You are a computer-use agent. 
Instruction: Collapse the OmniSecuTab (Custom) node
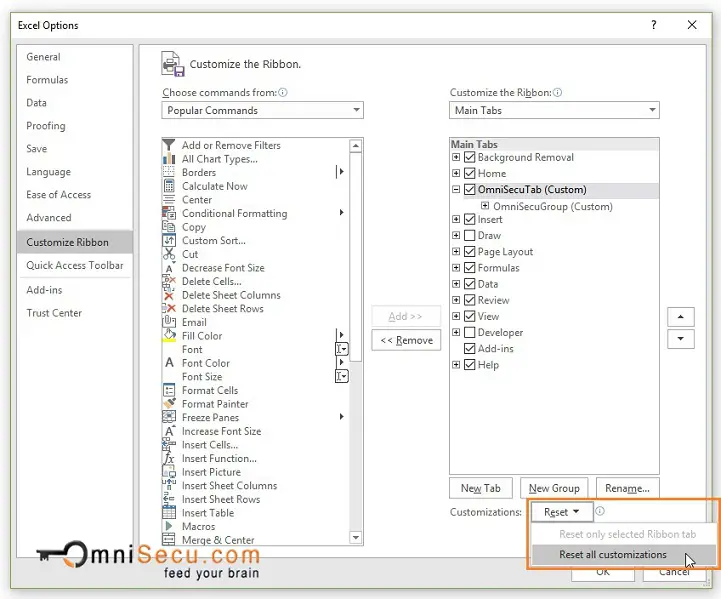[456, 189]
